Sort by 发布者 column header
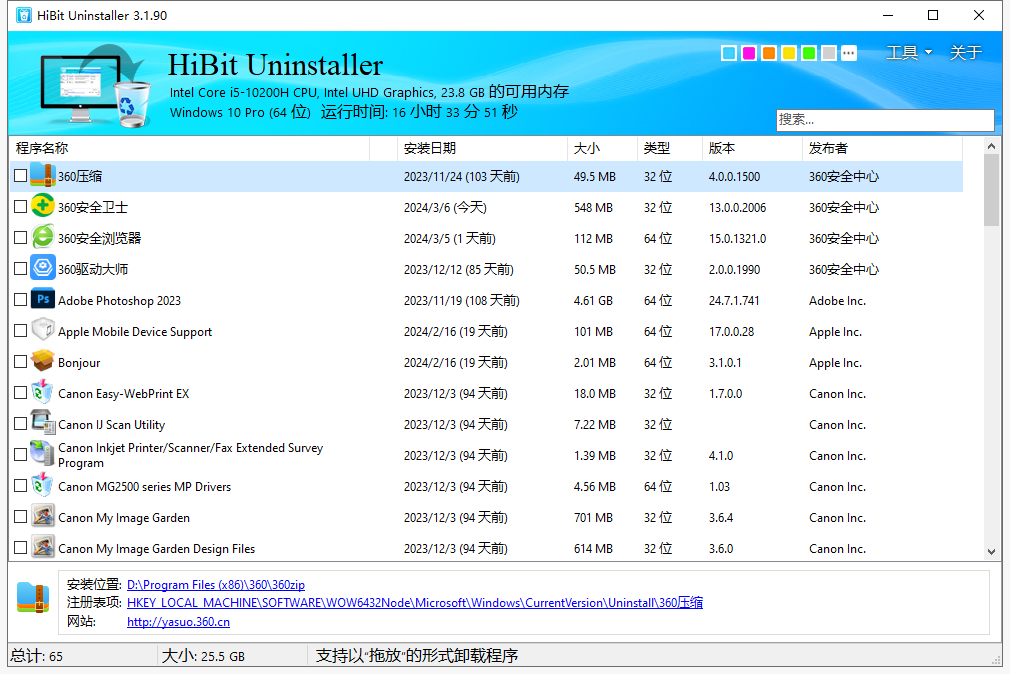The width and height of the screenshot is (1010, 674). 882,148
